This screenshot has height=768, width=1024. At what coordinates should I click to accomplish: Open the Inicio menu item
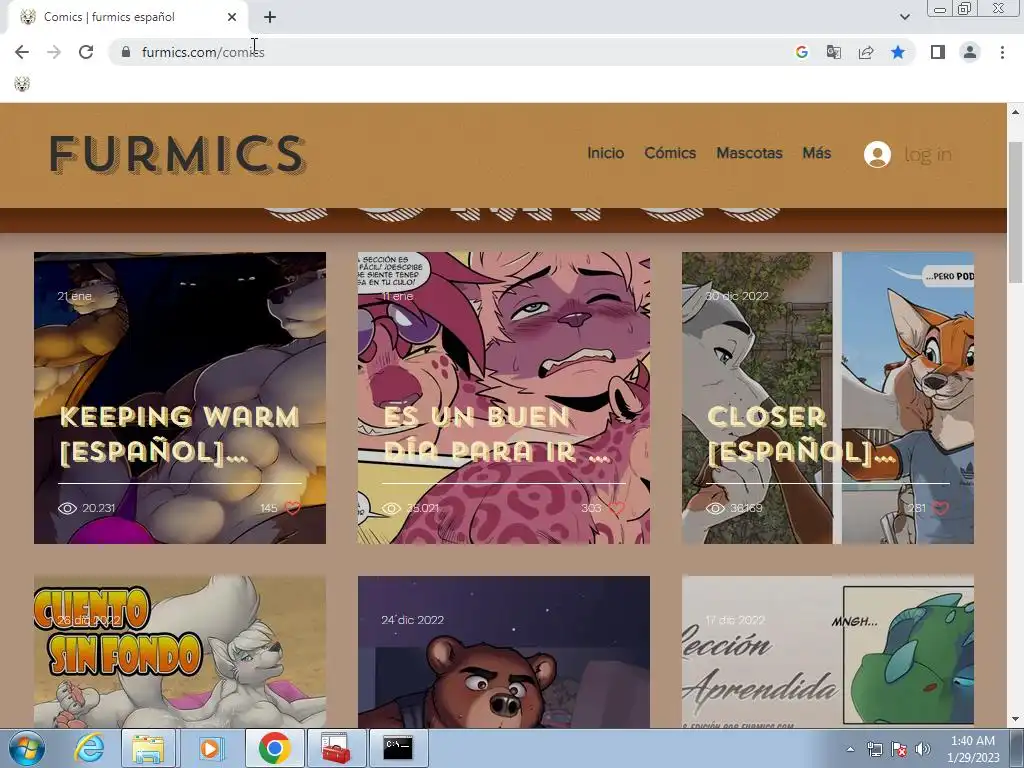(605, 153)
